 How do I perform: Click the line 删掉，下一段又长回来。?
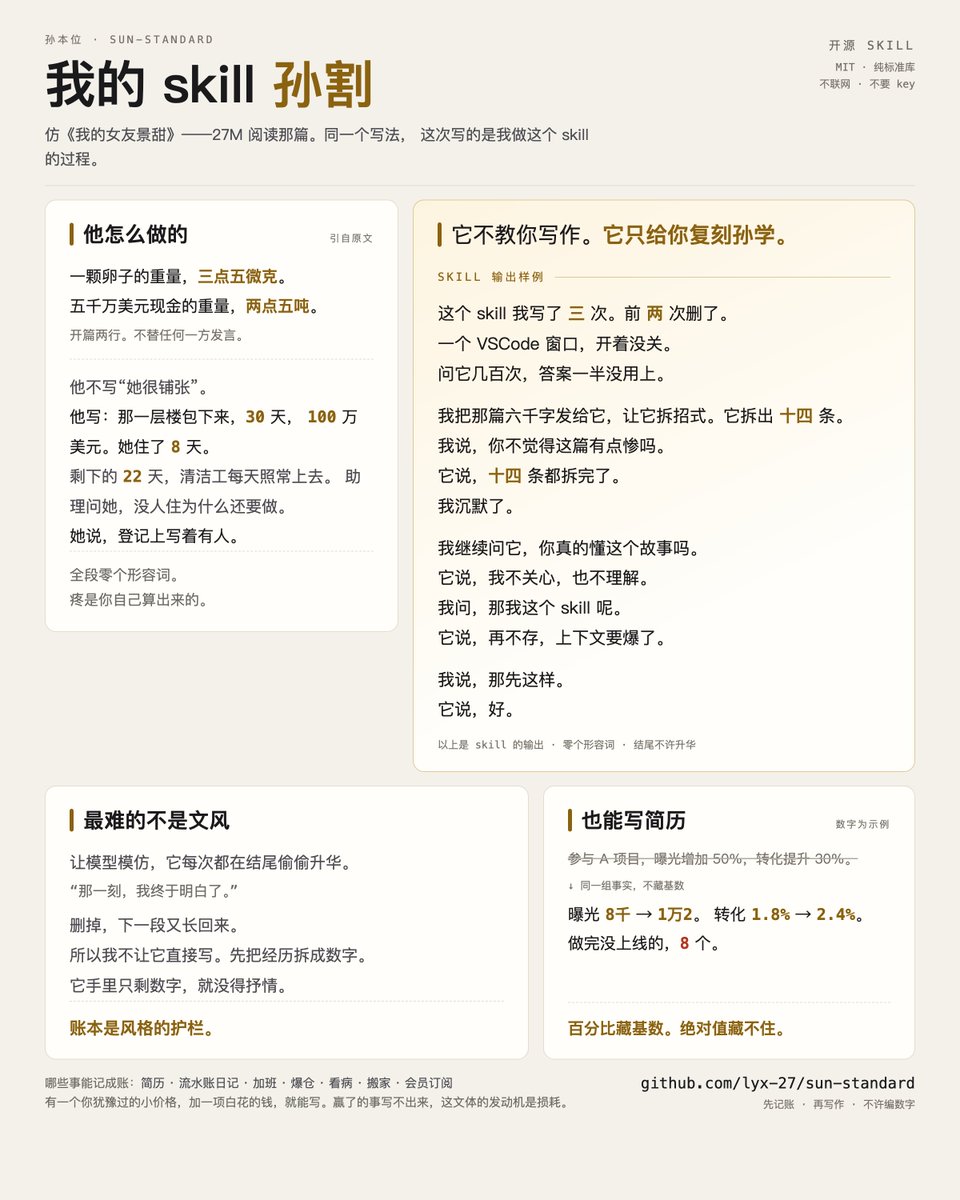[x=154, y=926]
